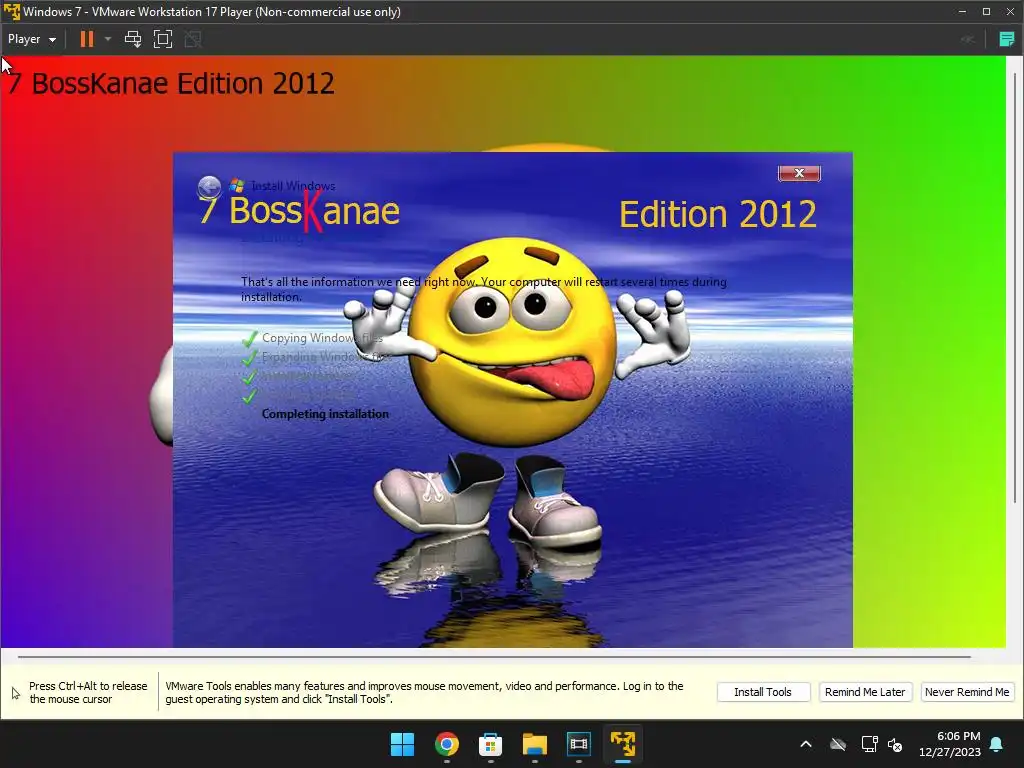This screenshot has height=768, width=1024.
Task: Open the green notes icon in VMware toolbar
Action: [1006, 39]
